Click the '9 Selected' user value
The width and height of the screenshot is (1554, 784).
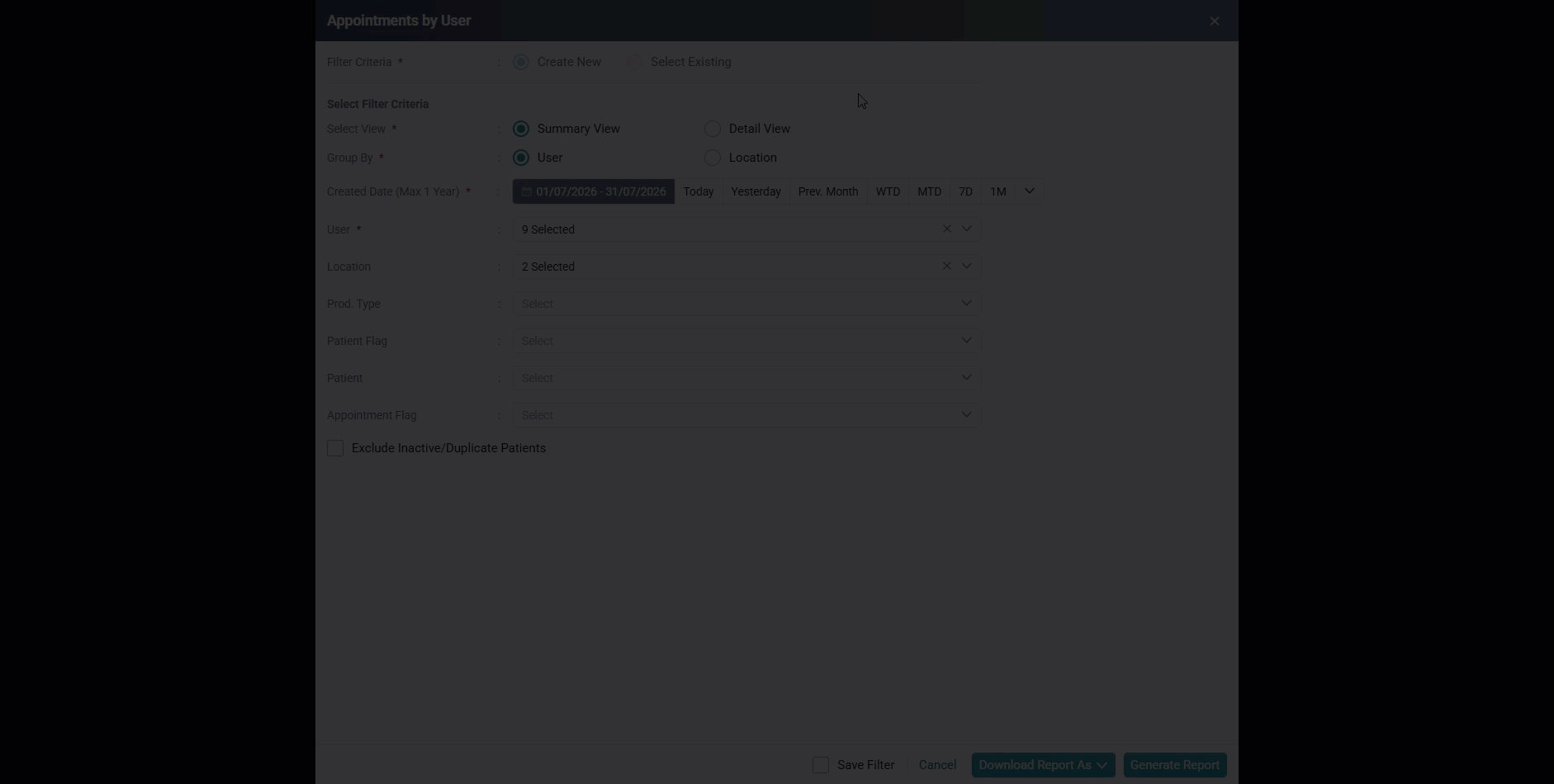coord(548,229)
